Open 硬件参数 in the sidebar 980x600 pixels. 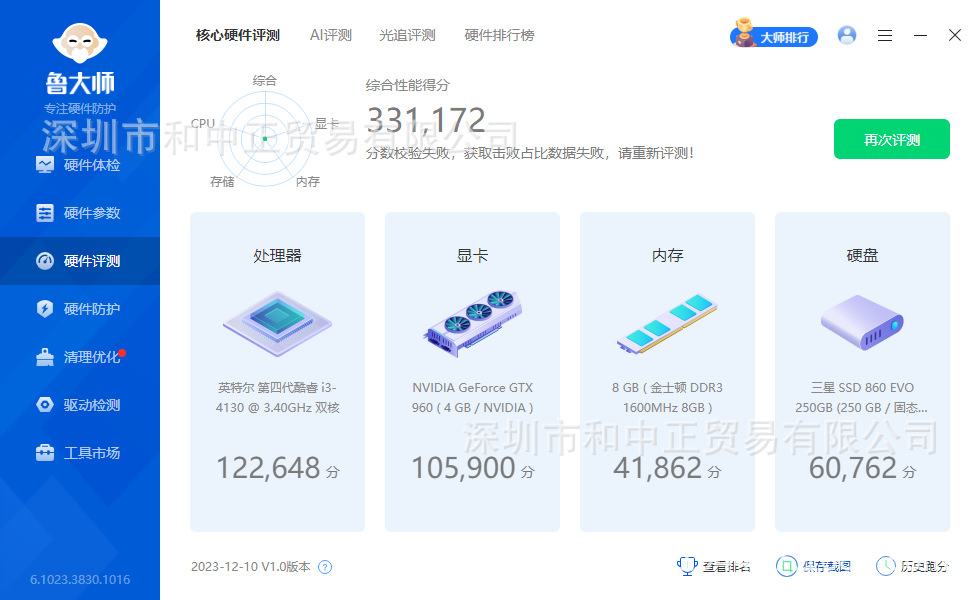[x=80, y=213]
